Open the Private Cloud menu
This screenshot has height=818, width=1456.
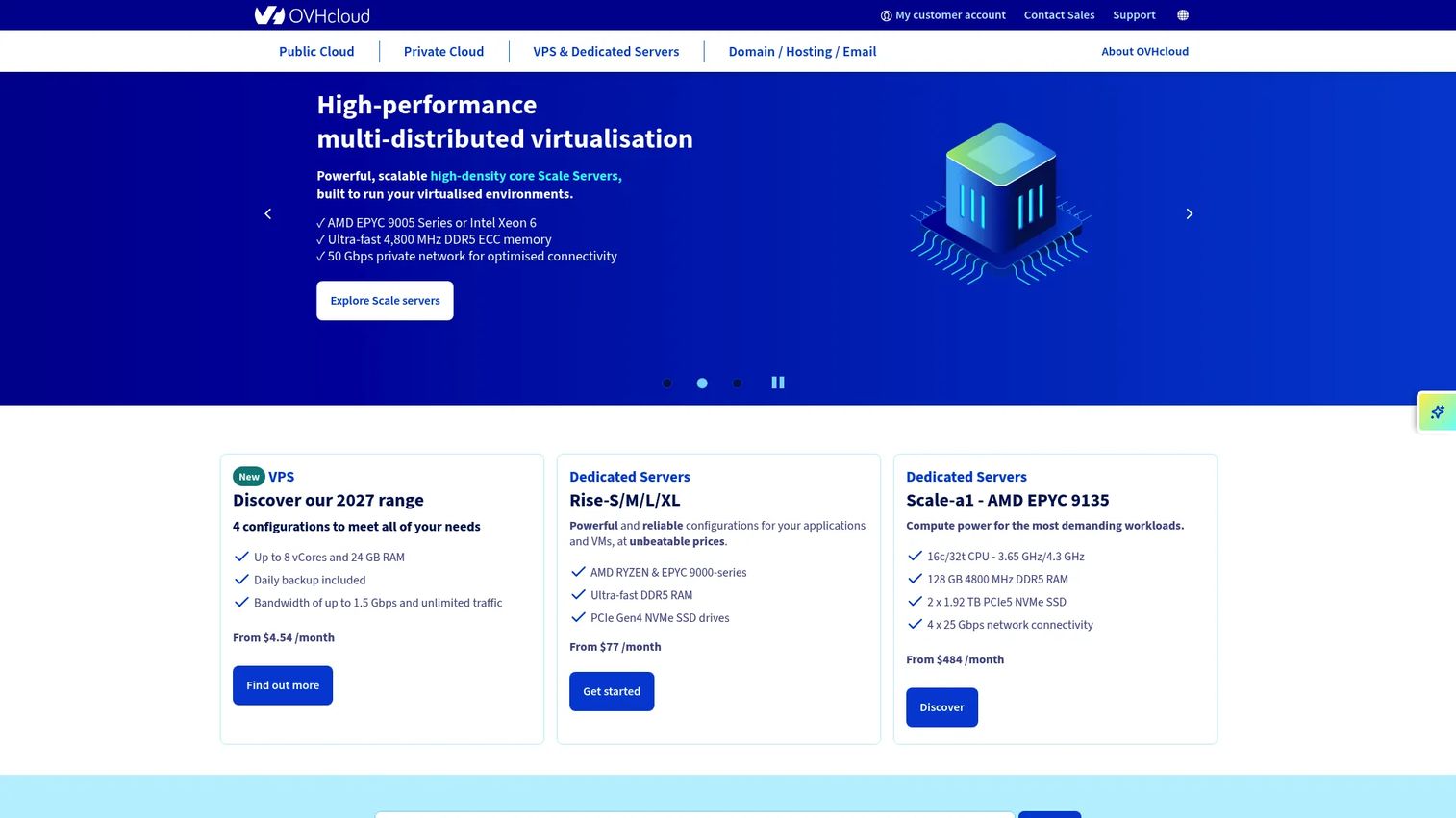pos(443,52)
